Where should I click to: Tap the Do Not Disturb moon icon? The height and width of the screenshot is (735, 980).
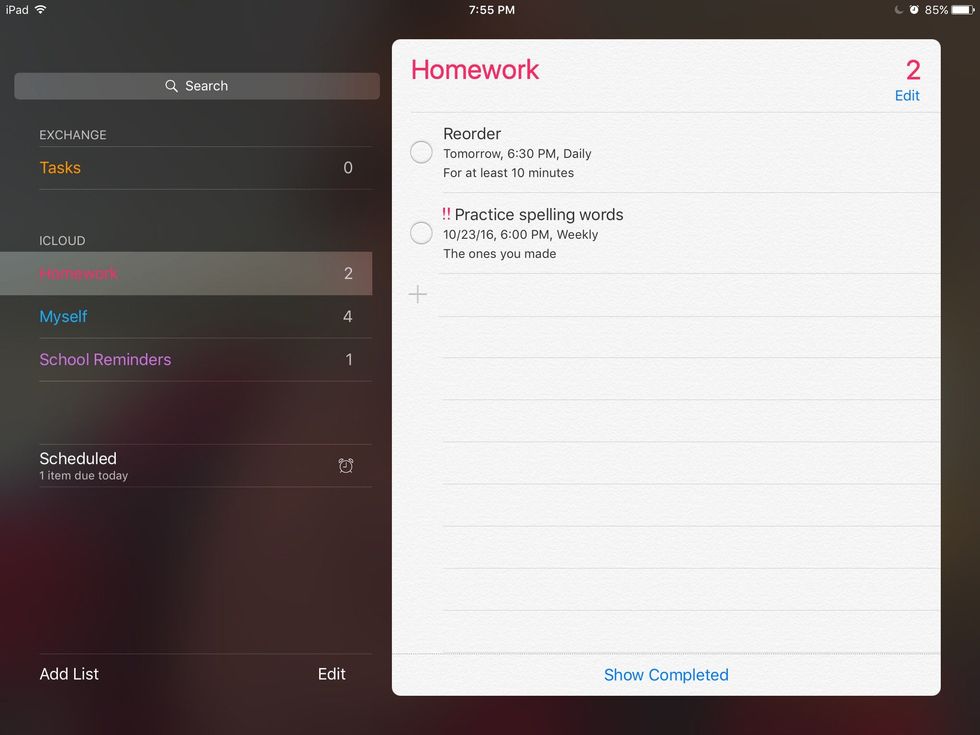pos(899,10)
